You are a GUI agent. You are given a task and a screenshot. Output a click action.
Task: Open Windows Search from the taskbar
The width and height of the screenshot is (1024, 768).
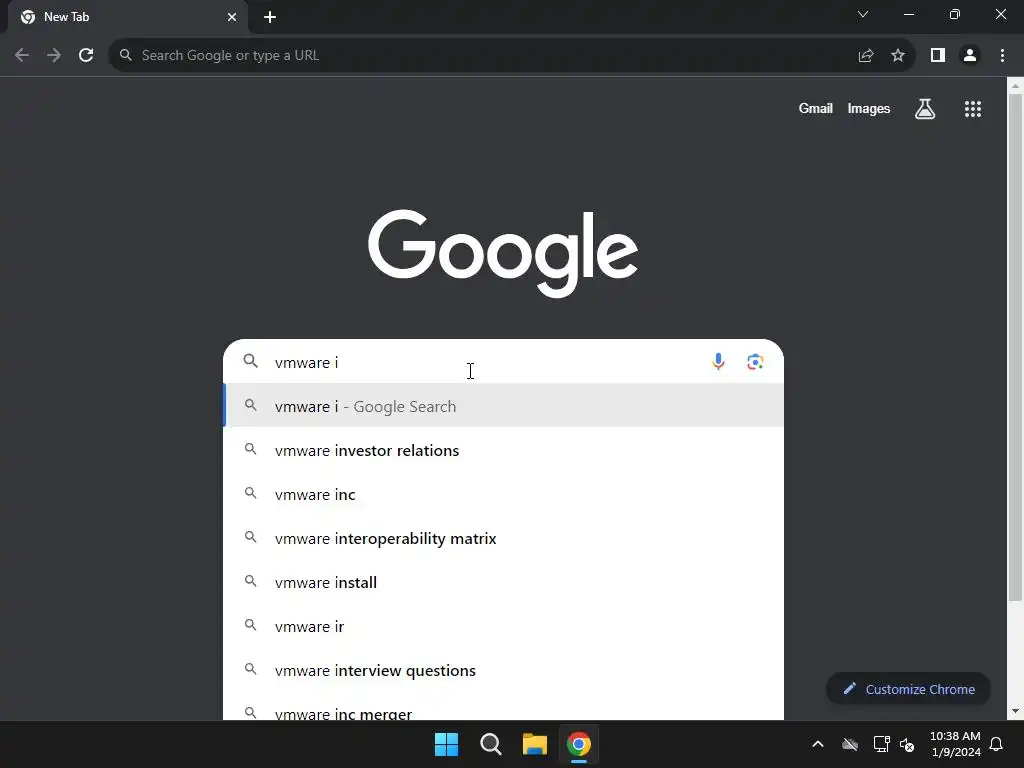[490, 744]
